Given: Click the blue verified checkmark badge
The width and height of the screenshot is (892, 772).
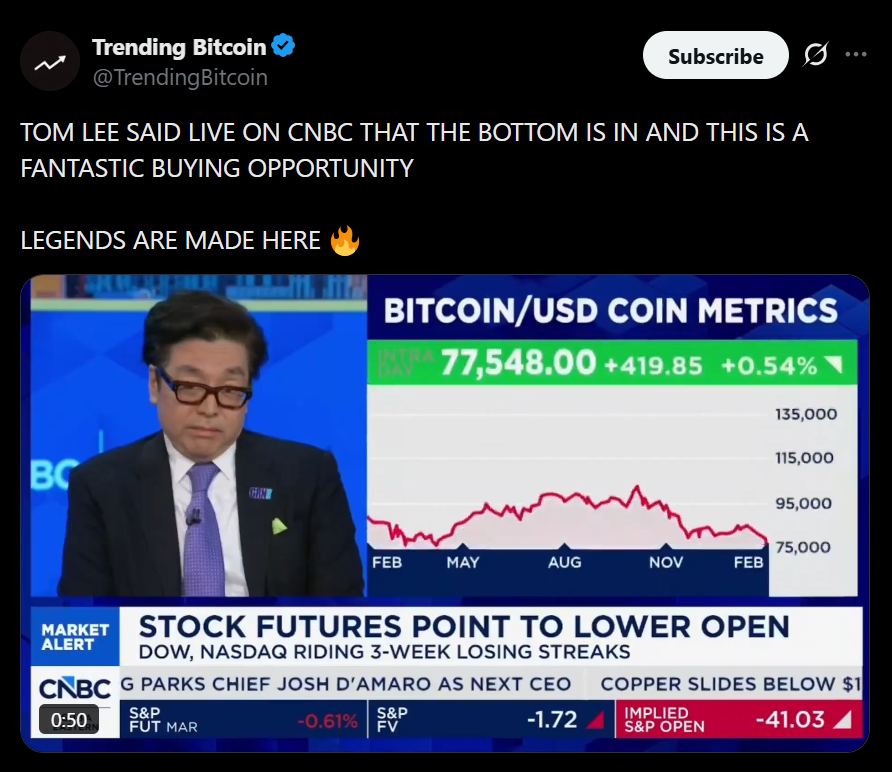Looking at the screenshot, I should tap(284, 47).
